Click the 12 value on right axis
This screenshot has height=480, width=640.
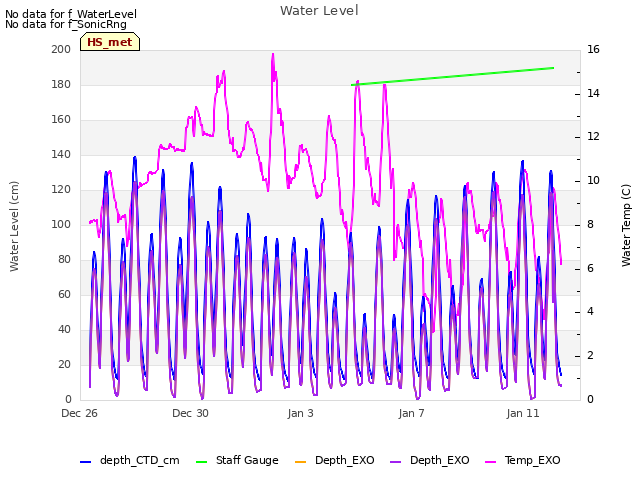[x=593, y=137]
